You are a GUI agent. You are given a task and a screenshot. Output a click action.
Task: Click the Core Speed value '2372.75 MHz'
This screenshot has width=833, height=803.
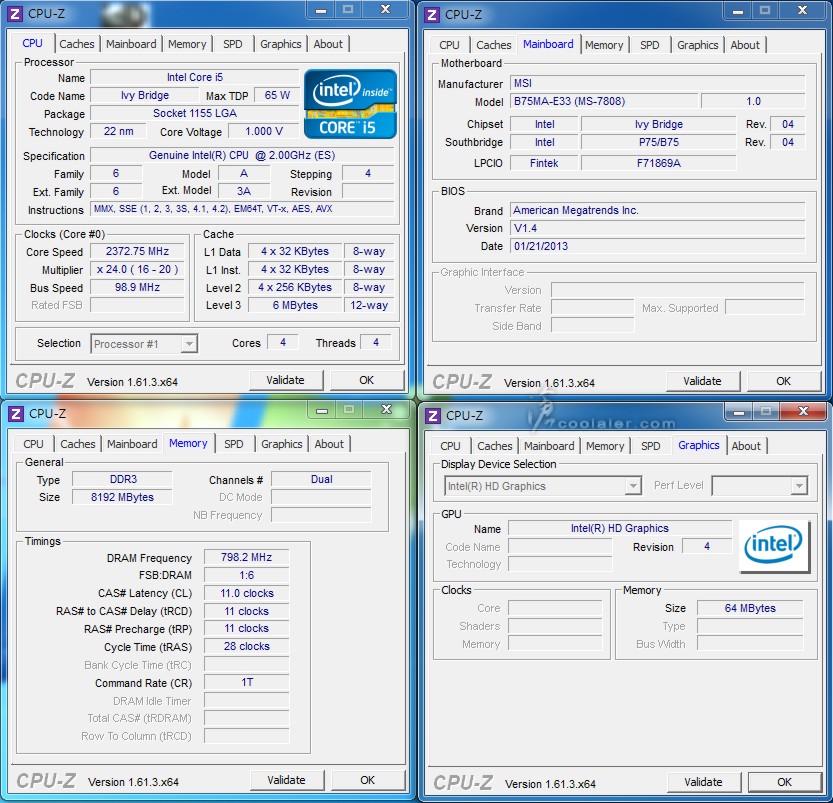137,251
